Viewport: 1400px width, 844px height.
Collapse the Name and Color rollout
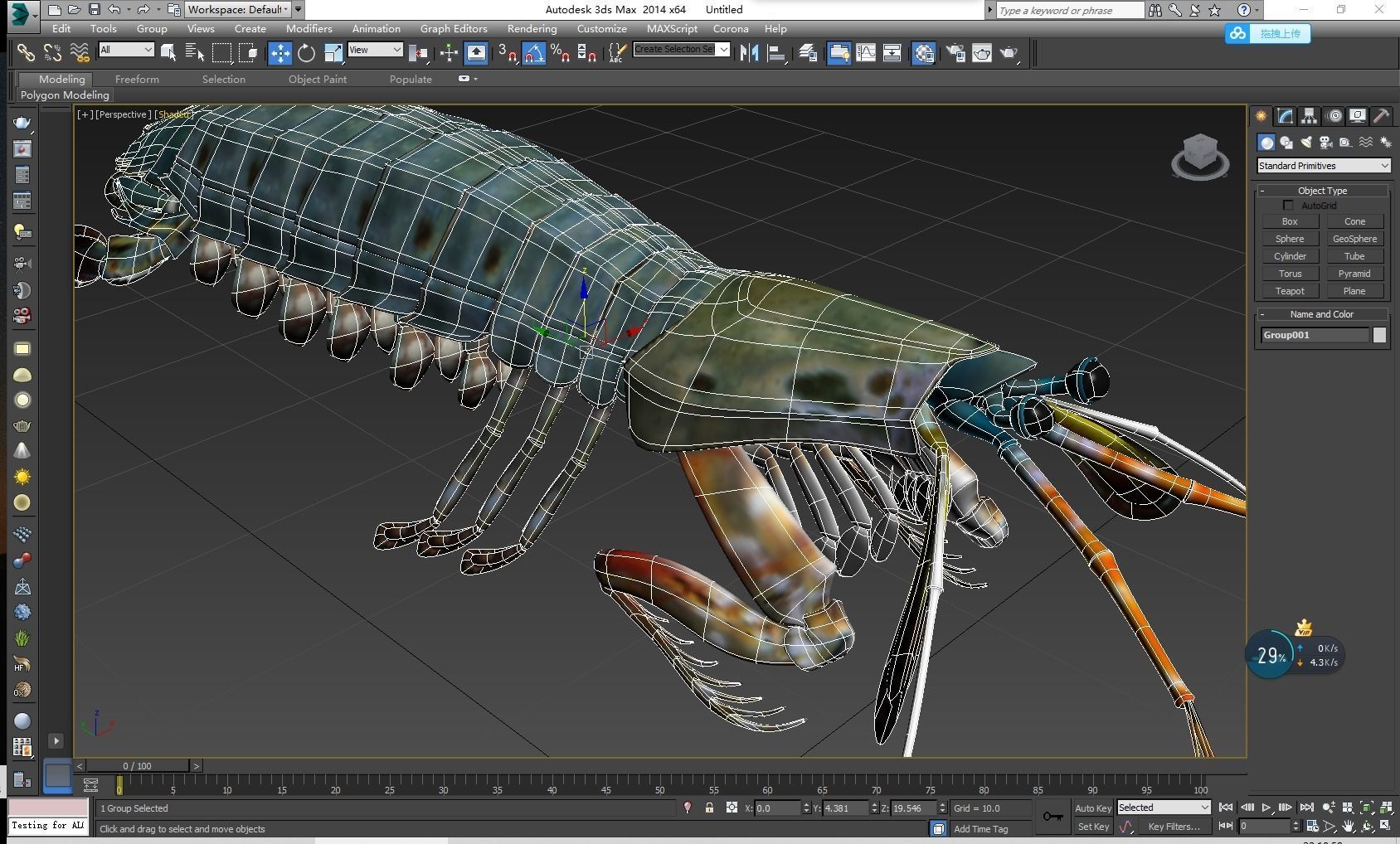click(x=1322, y=314)
